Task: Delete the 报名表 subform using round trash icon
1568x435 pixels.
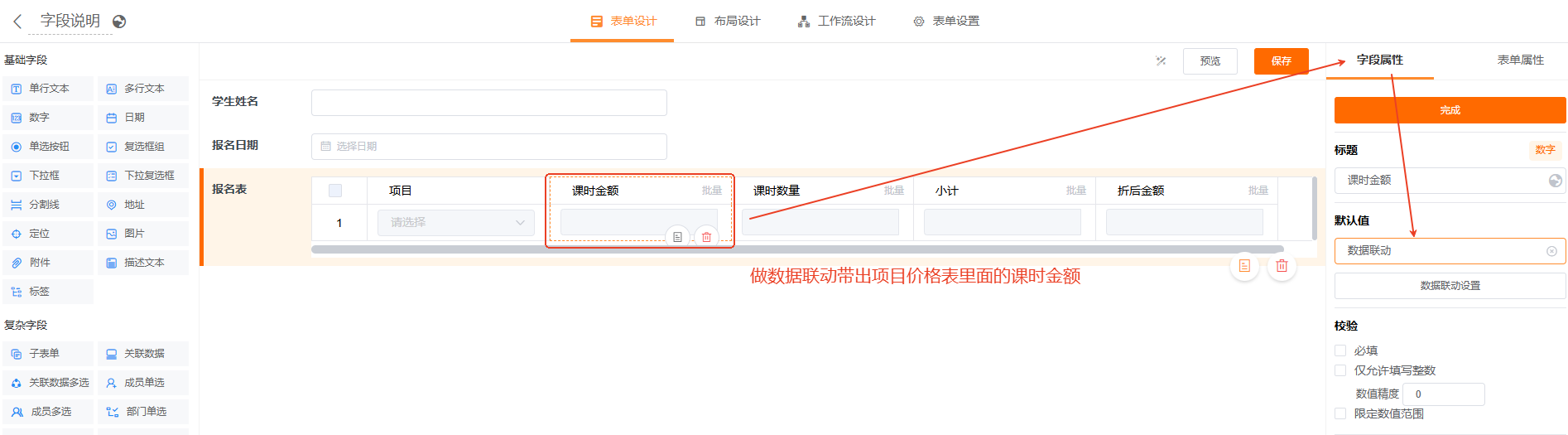Action: [x=1282, y=266]
